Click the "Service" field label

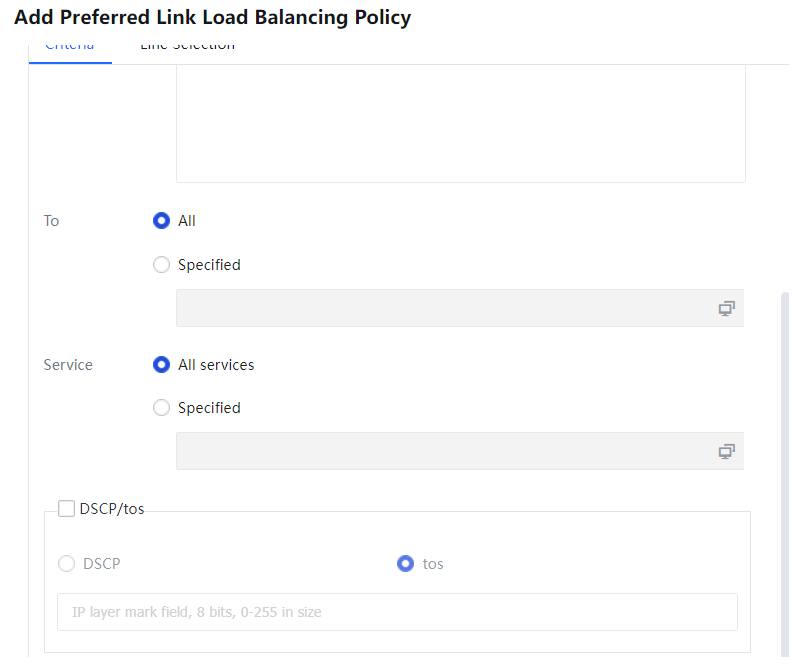coord(68,365)
